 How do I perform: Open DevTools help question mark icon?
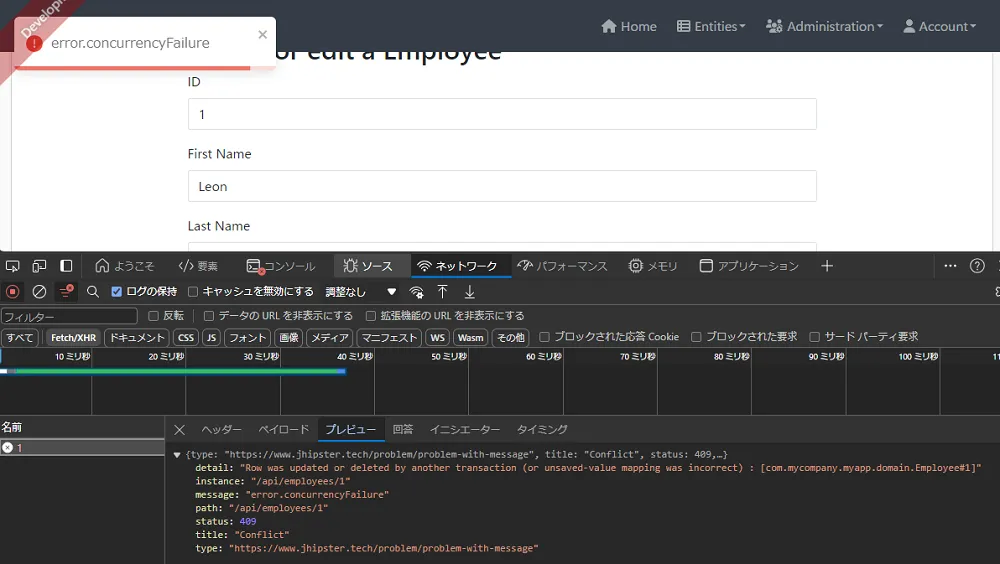point(977,266)
